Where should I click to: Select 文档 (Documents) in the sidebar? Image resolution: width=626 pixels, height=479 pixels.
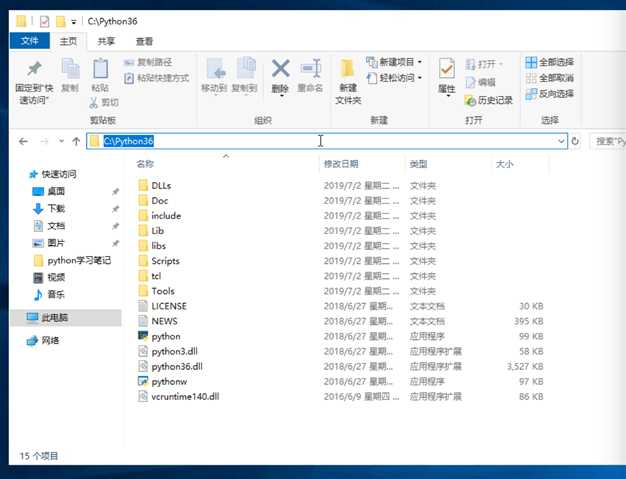pyautogui.click(x=48, y=226)
